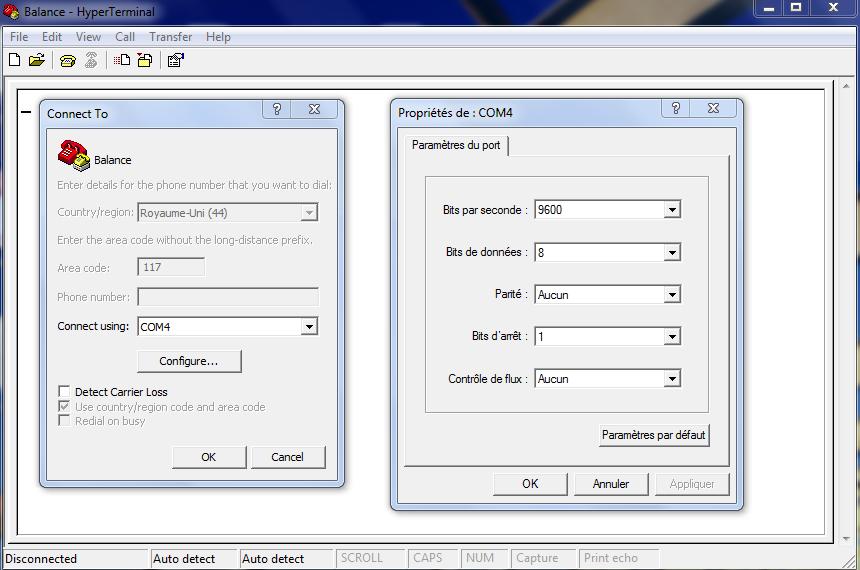Click the Capture status bar indicator
The height and width of the screenshot is (570, 860).
(x=537, y=558)
